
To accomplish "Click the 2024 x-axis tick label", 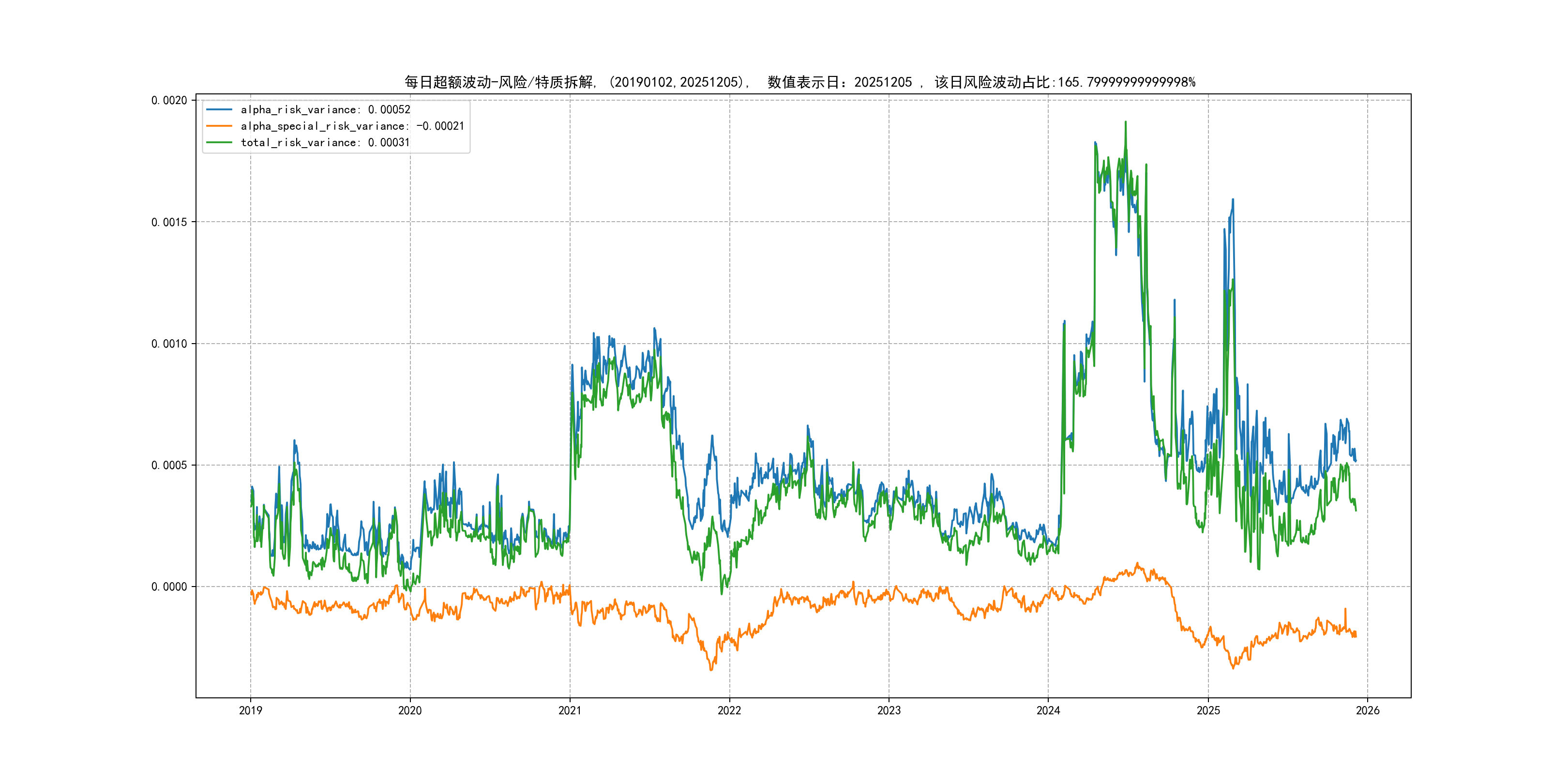I will (1048, 710).
